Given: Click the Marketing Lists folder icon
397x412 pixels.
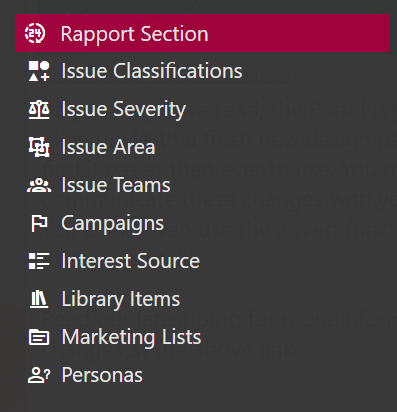Looking at the screenshot, I should point(39,337).
